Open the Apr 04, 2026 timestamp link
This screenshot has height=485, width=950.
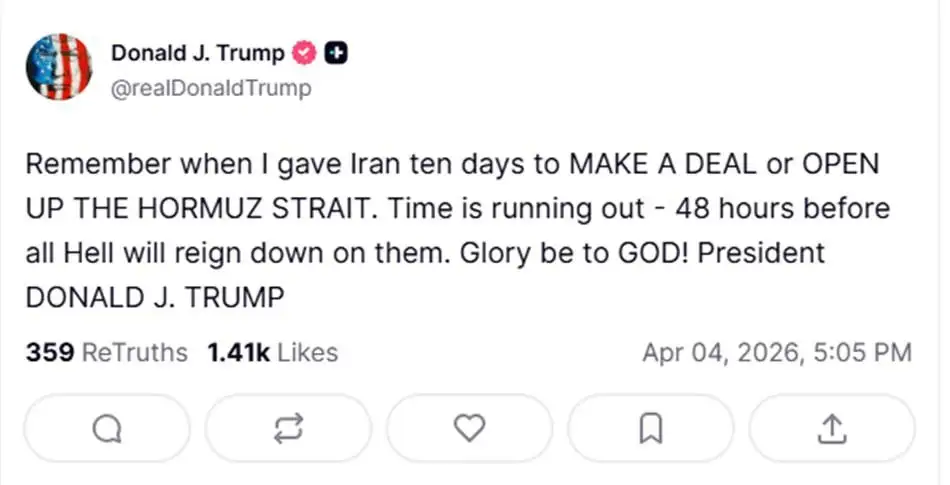pyautogui.click(x=776, y=353)
